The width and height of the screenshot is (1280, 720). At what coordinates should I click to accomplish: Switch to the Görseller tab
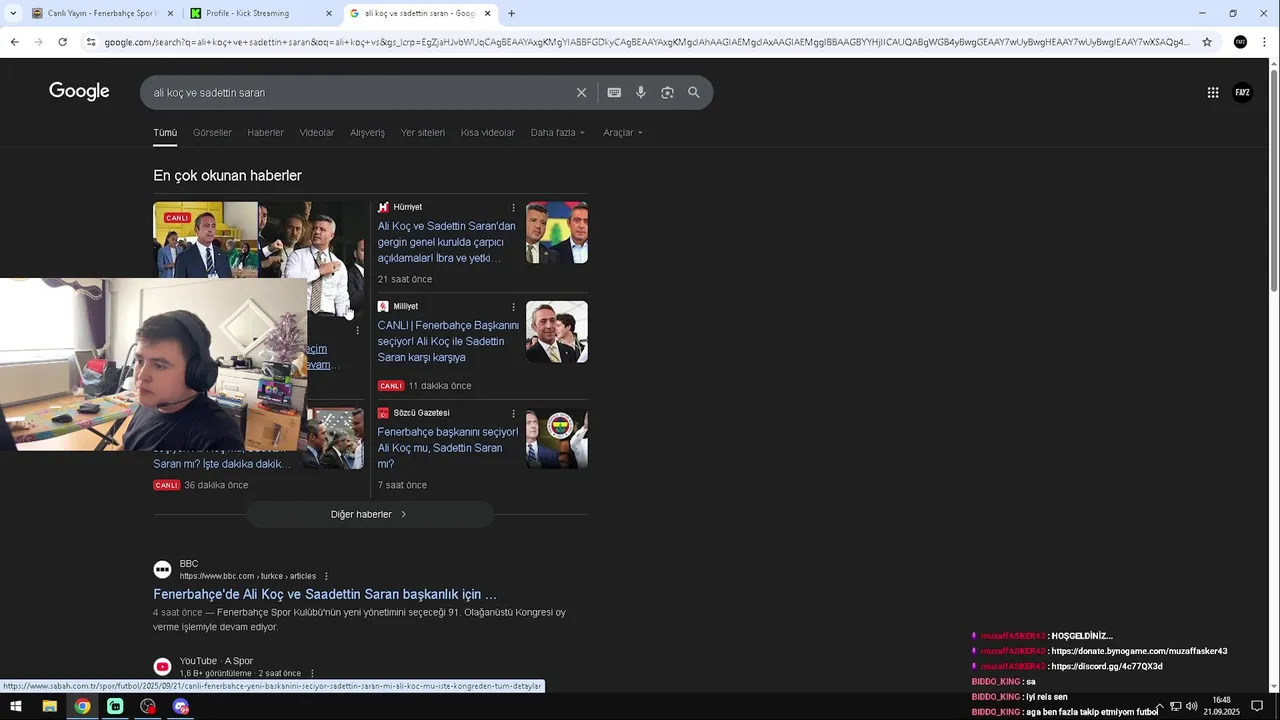point(212,133)
